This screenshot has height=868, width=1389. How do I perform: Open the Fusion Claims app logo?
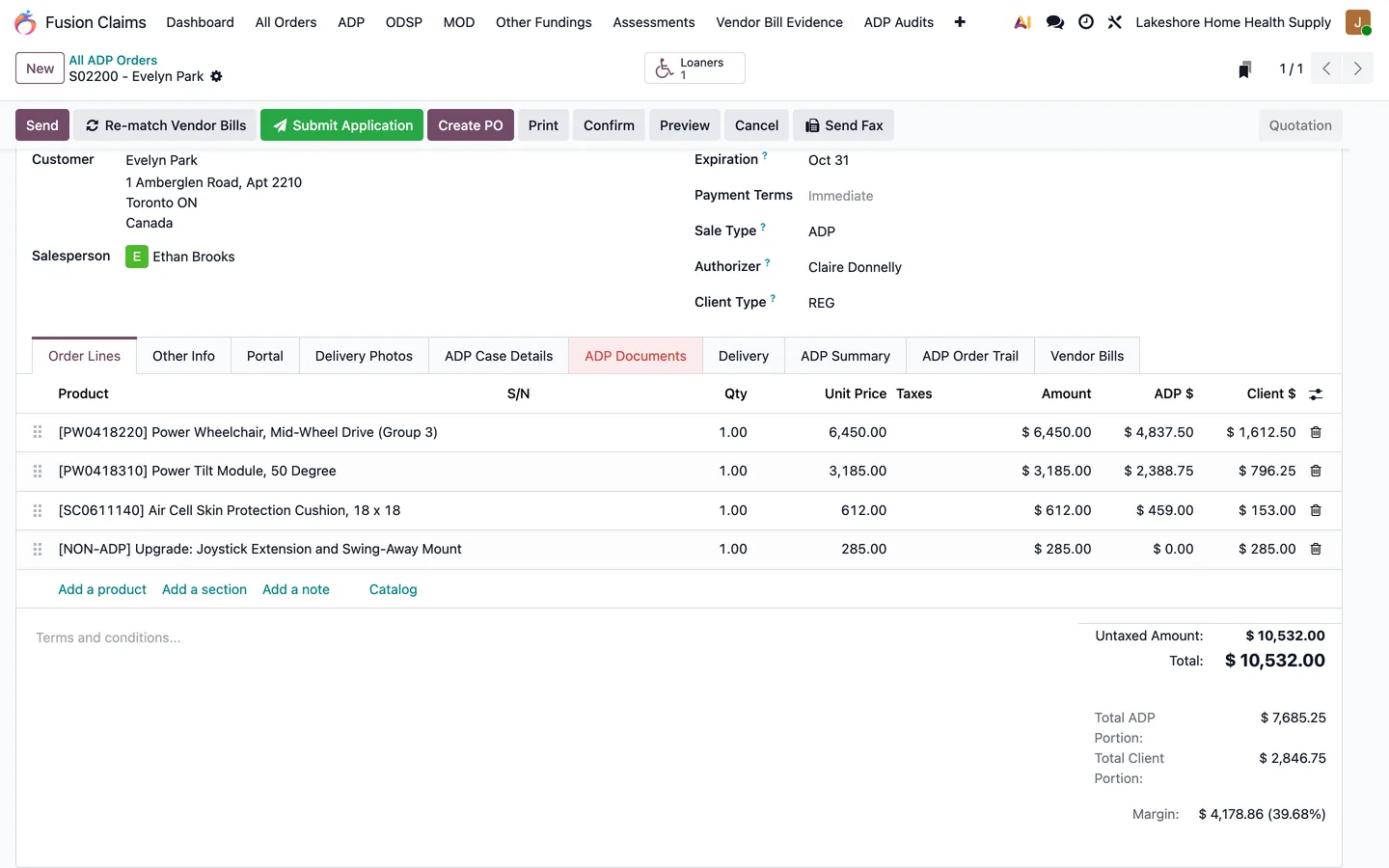click(x=26, y=22)
